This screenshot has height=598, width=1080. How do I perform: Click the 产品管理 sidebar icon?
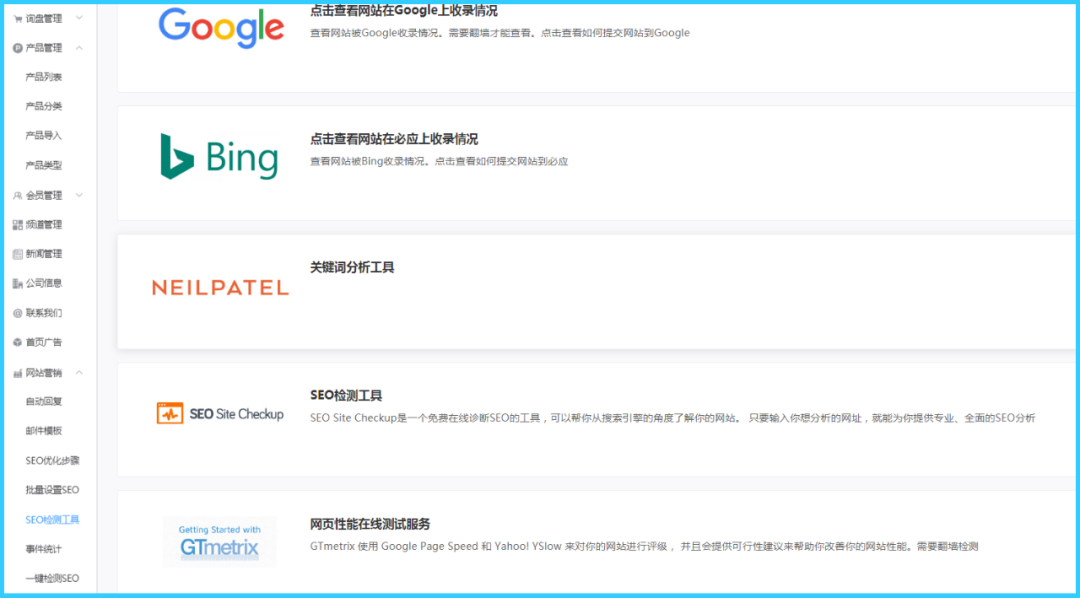click(18, 48)
